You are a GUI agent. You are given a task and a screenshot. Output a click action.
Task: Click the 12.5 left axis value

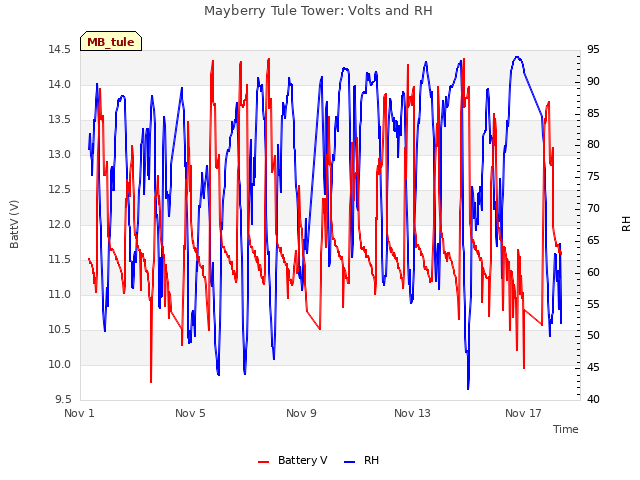point(60,190)
